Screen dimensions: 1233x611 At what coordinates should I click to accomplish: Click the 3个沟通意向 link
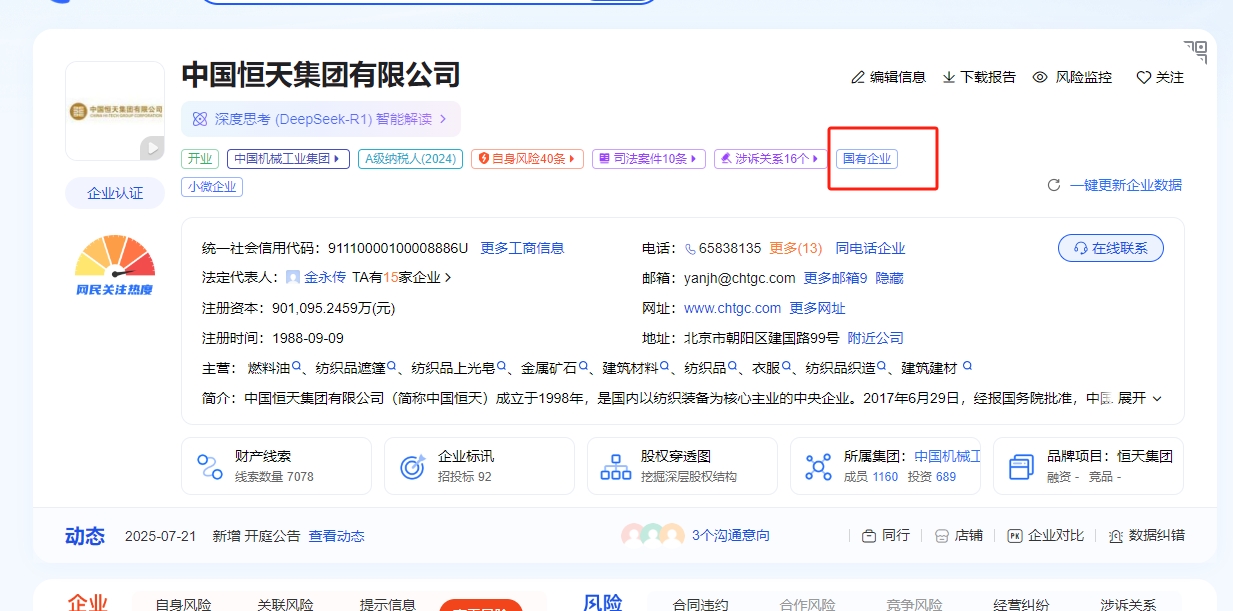730,536
